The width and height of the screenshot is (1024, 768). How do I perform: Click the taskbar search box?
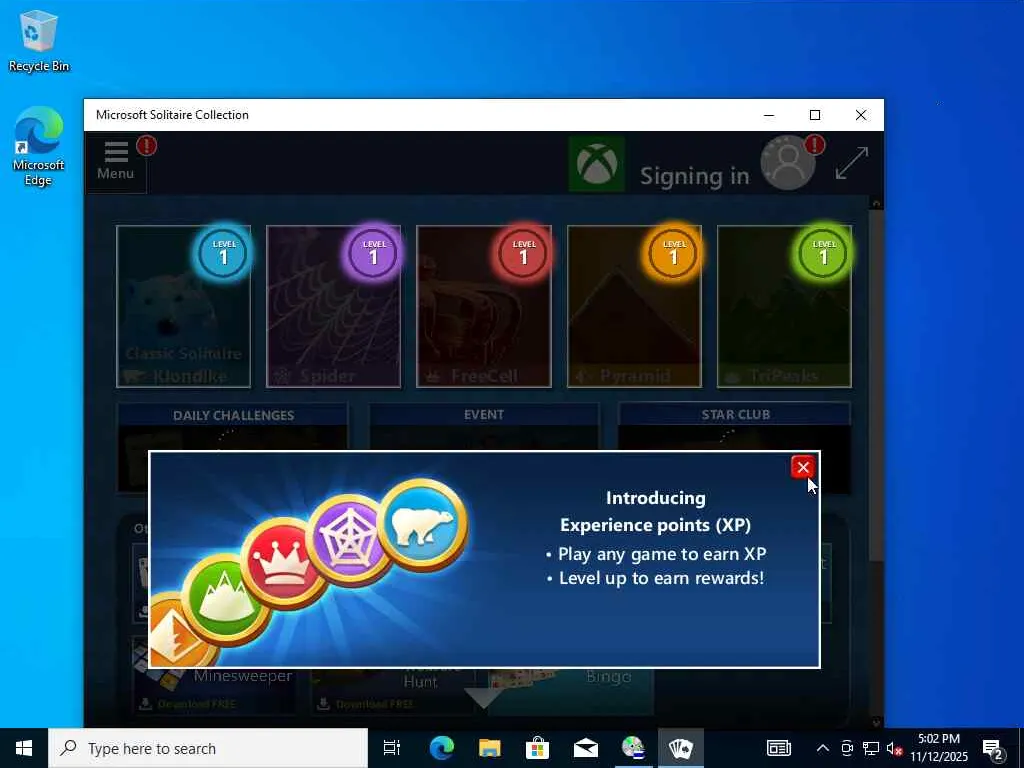coord(208,748)
